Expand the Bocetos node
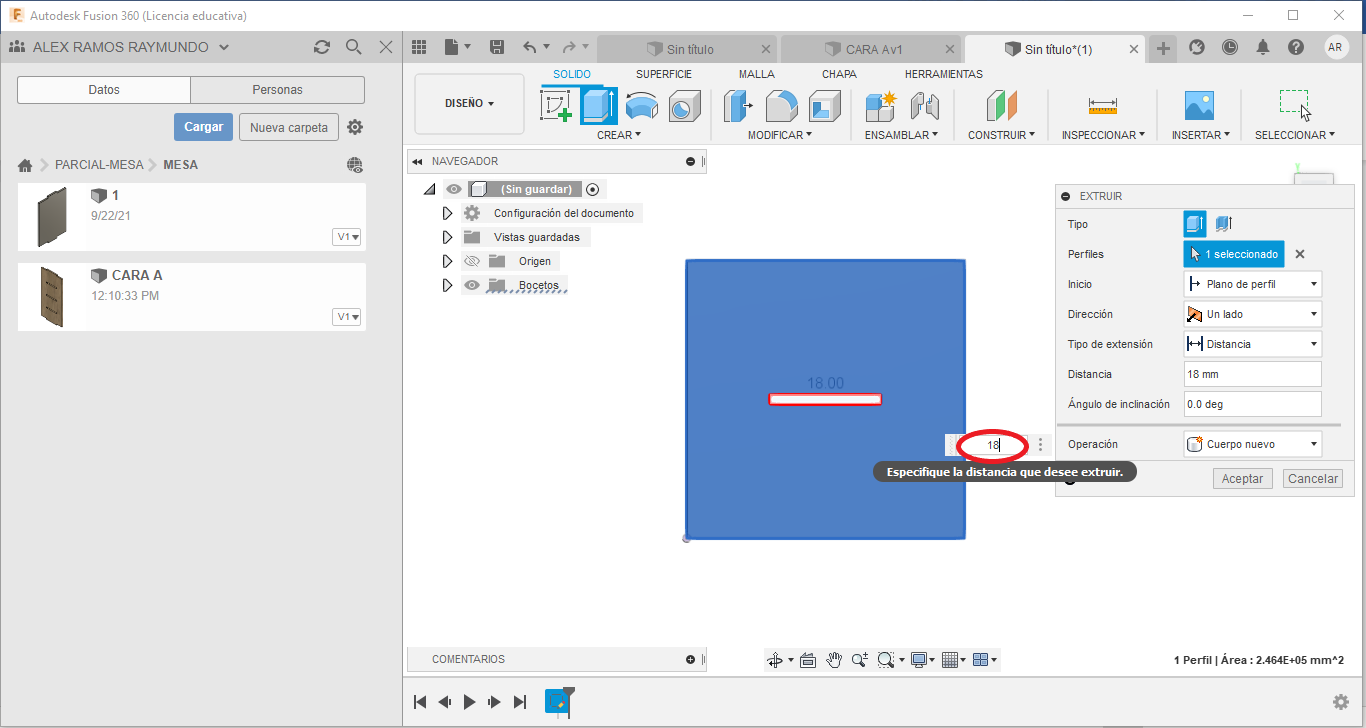The width and height of the screenshot is (1366, 728). [447, 285]
